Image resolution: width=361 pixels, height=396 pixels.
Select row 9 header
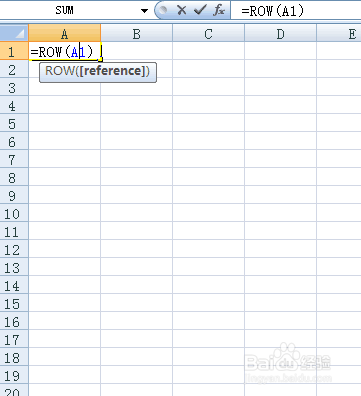coord(14,195)
